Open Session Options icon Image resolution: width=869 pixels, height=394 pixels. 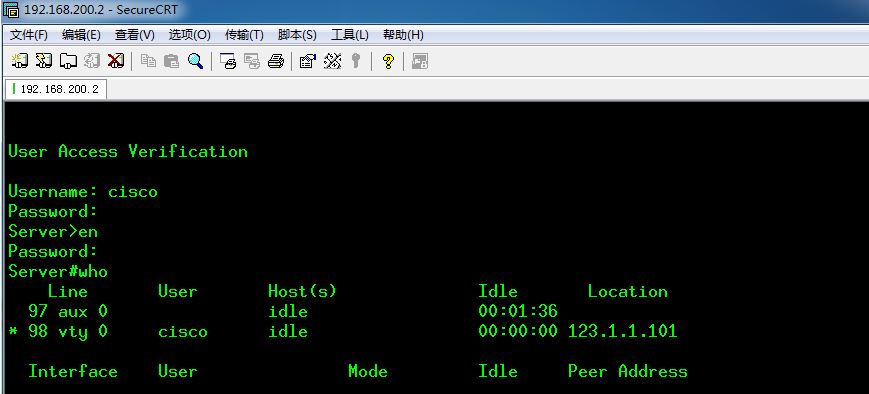pos(308,61)
